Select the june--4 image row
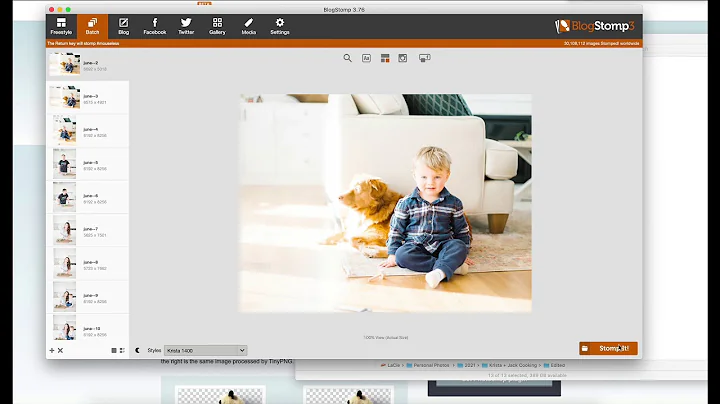 tap(87, 131)
